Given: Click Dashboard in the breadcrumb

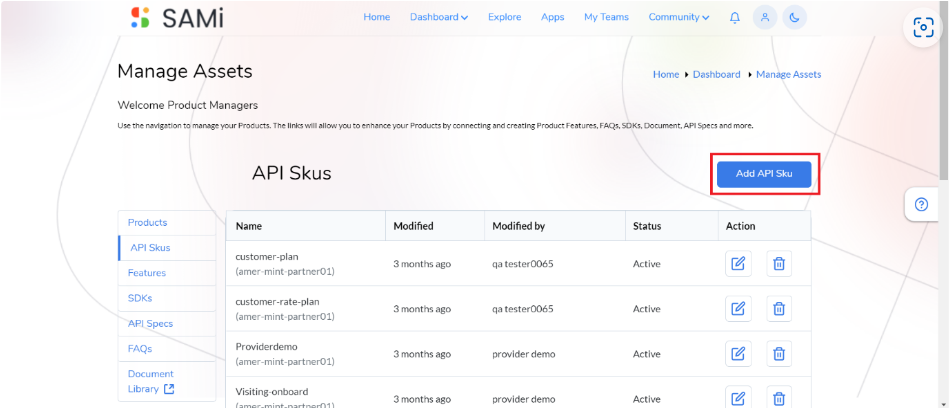Looking at the screenshot, I should click(716, 74).
